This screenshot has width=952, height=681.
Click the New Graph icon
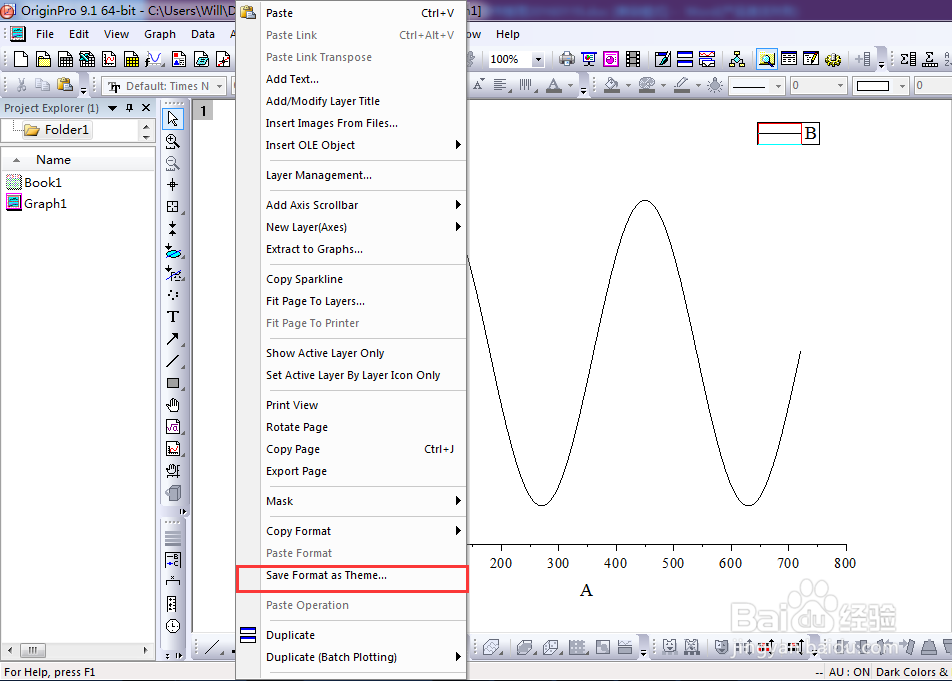point(109,59)
